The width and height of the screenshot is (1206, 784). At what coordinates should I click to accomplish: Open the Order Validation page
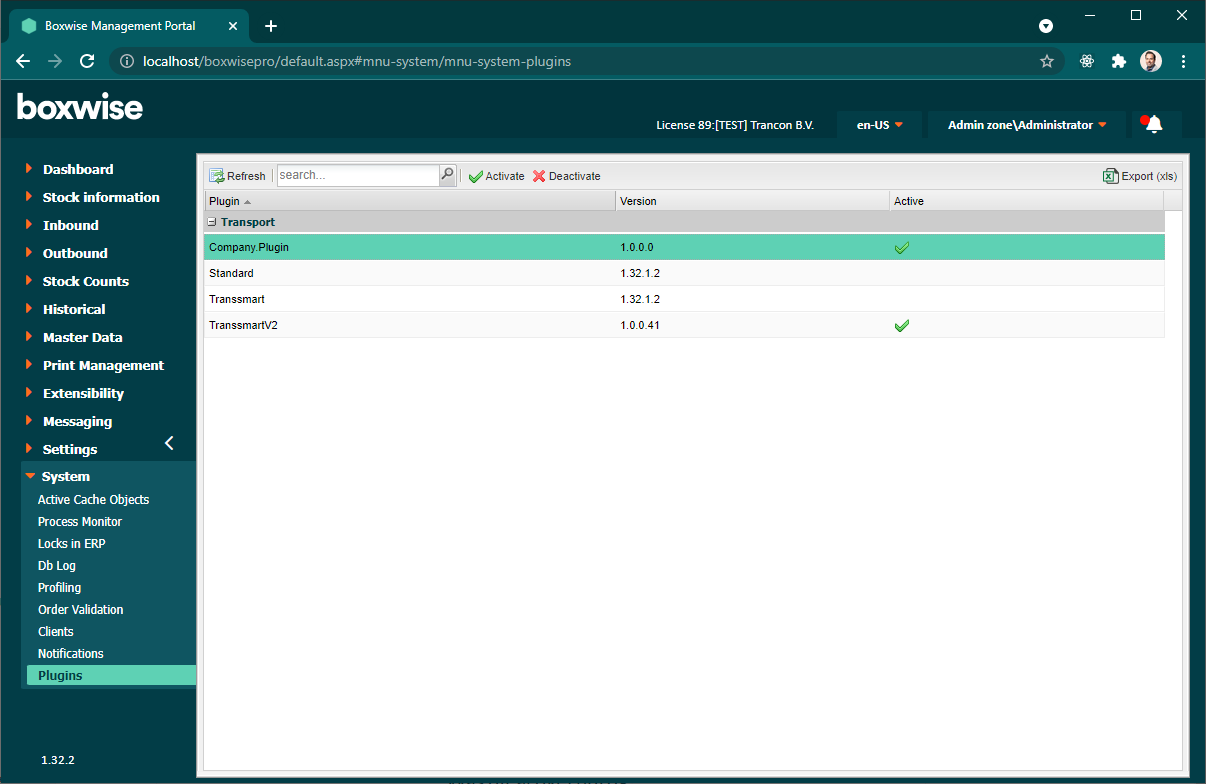pos(81,609)
